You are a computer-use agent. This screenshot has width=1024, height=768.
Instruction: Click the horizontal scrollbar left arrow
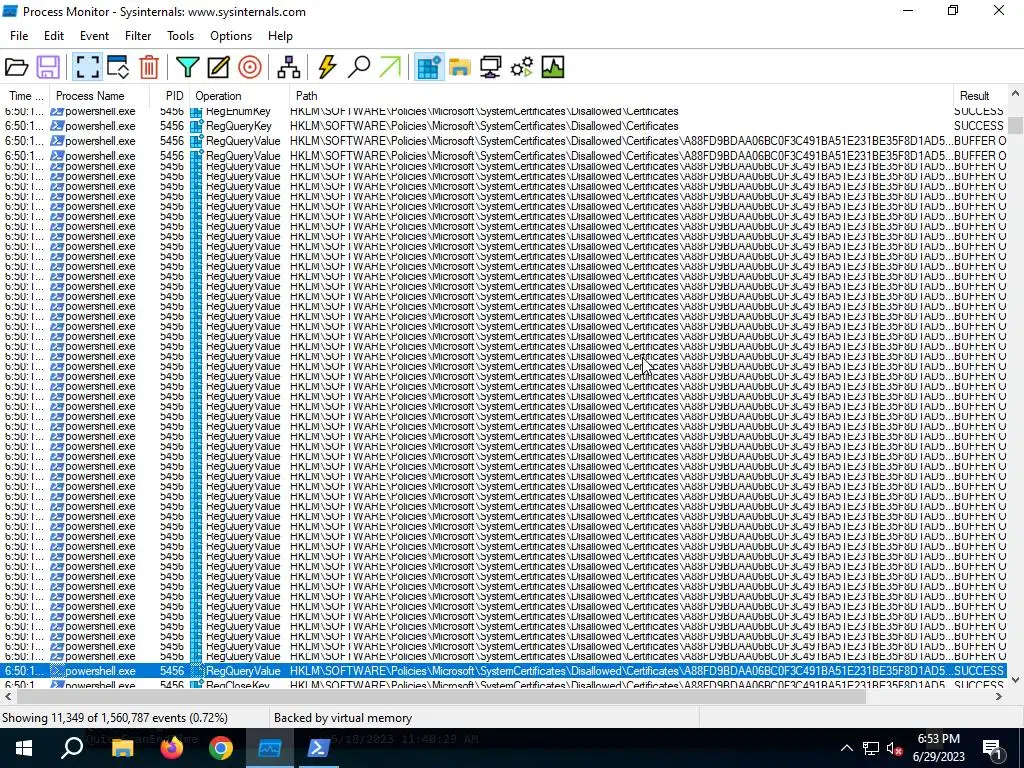click(x=7, y=697)
